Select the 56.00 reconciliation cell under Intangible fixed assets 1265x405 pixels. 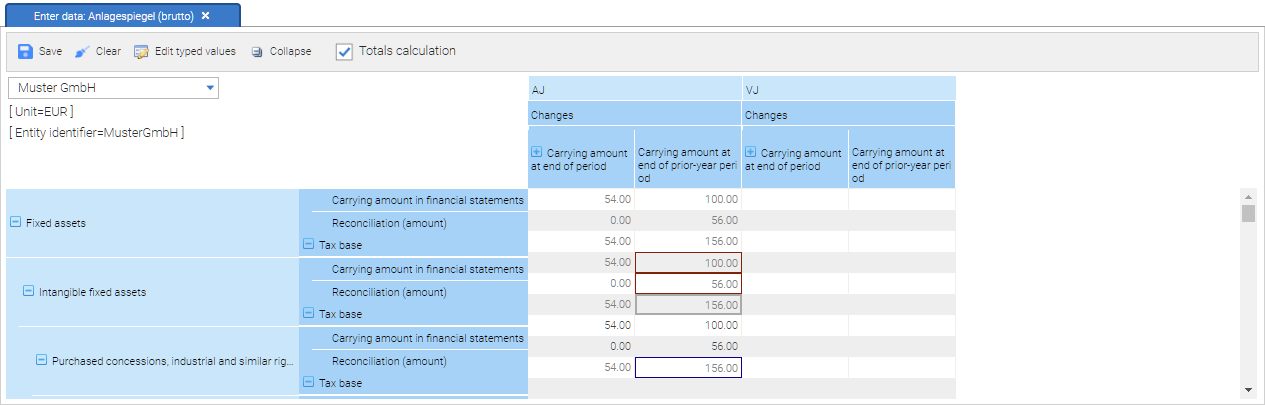pos(688,283)
